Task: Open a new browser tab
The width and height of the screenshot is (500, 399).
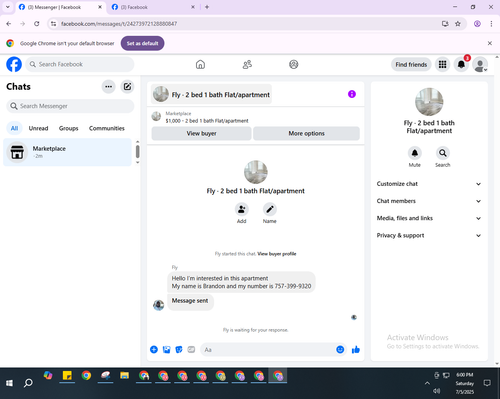Action: [207, 7]
